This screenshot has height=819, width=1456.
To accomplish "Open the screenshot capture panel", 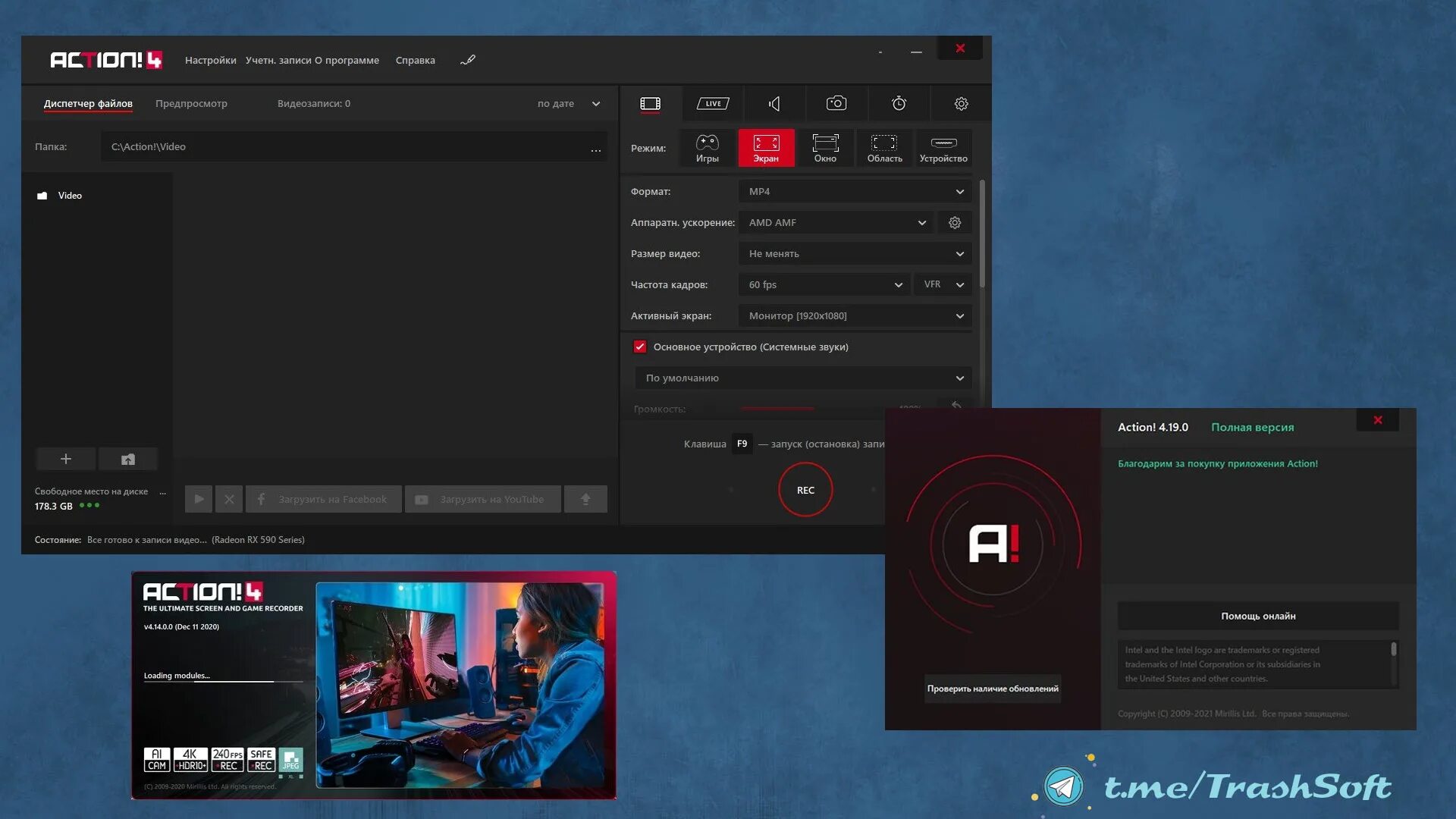I will pos(835,103).
